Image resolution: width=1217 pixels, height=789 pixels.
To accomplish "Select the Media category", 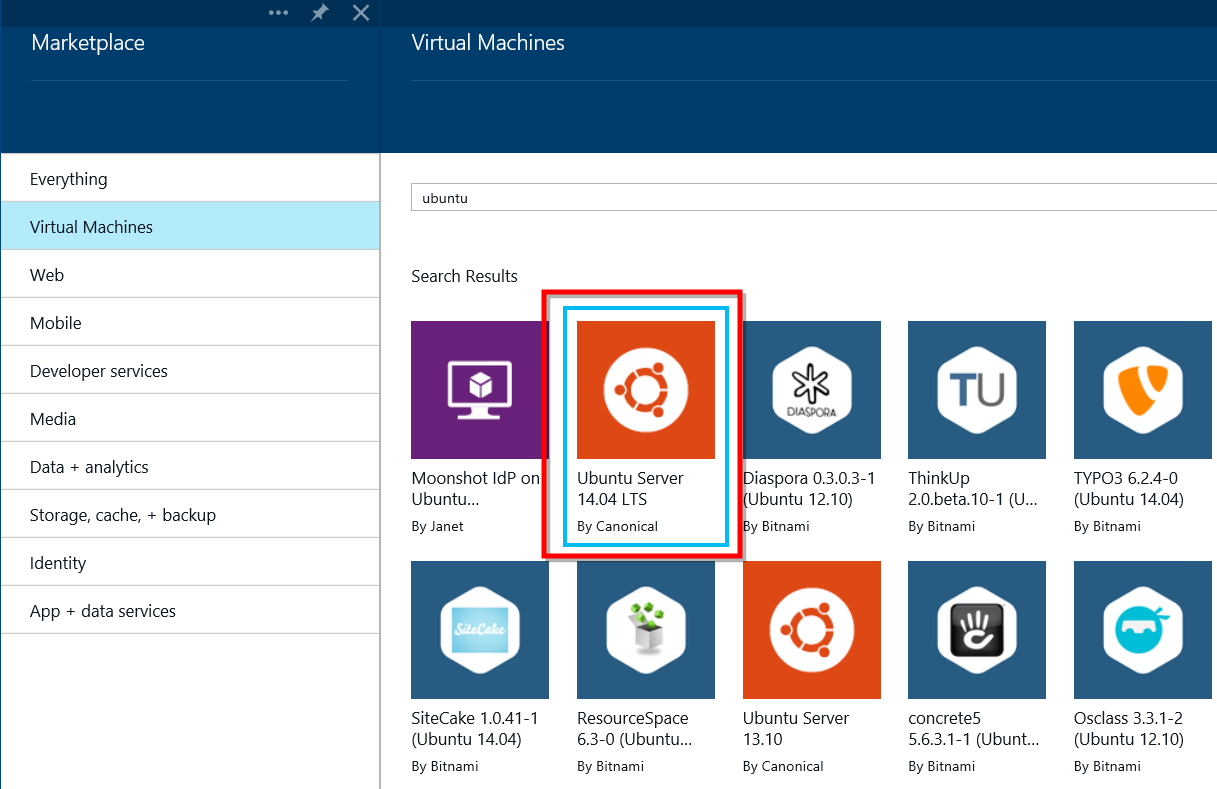I will tap(53, 418).
